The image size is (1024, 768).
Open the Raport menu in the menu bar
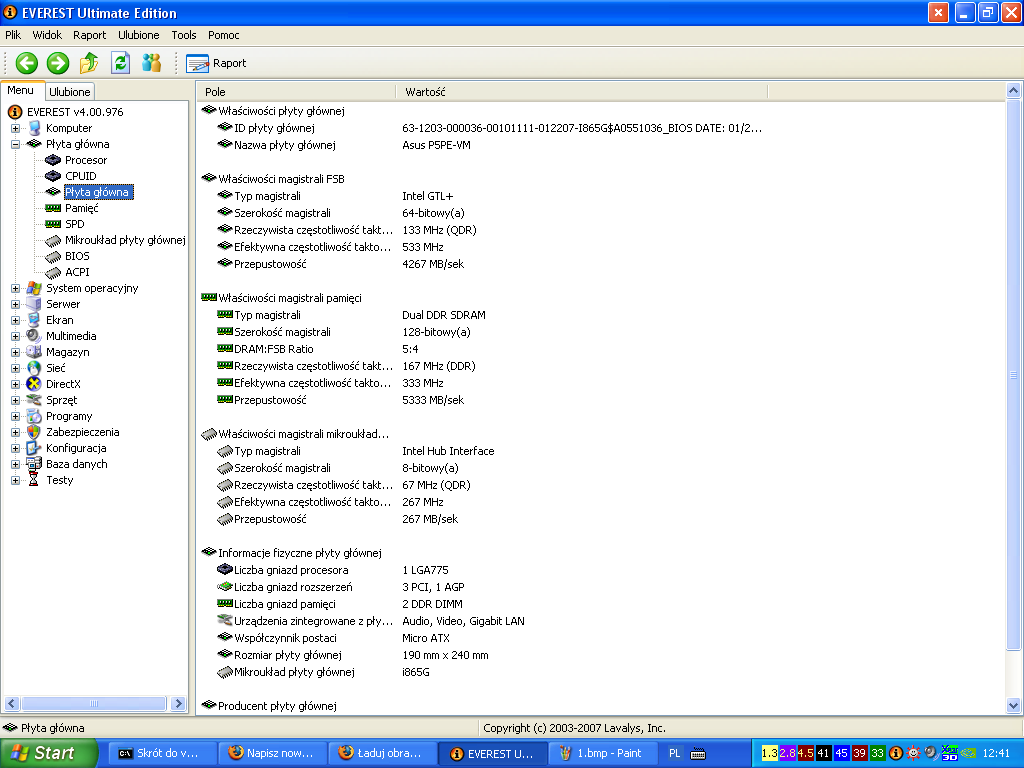point(89,35)
